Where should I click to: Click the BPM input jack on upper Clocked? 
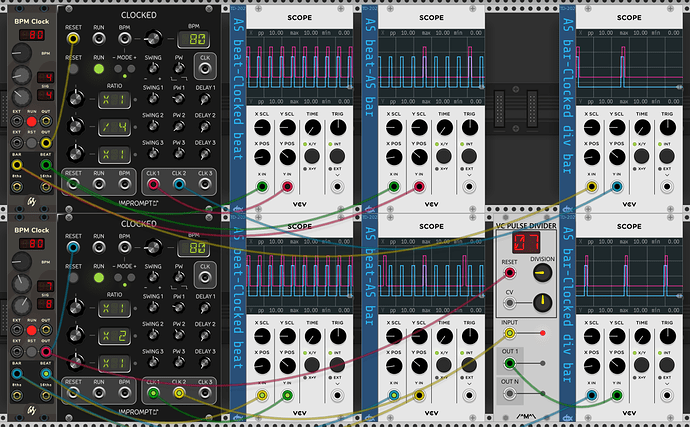[x=125, y=39]
